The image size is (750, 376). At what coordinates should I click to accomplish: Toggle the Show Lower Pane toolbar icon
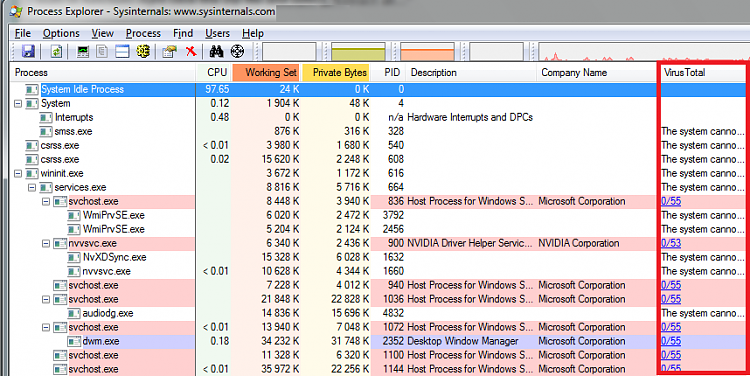pyautogui.click(x=122, y=51)
